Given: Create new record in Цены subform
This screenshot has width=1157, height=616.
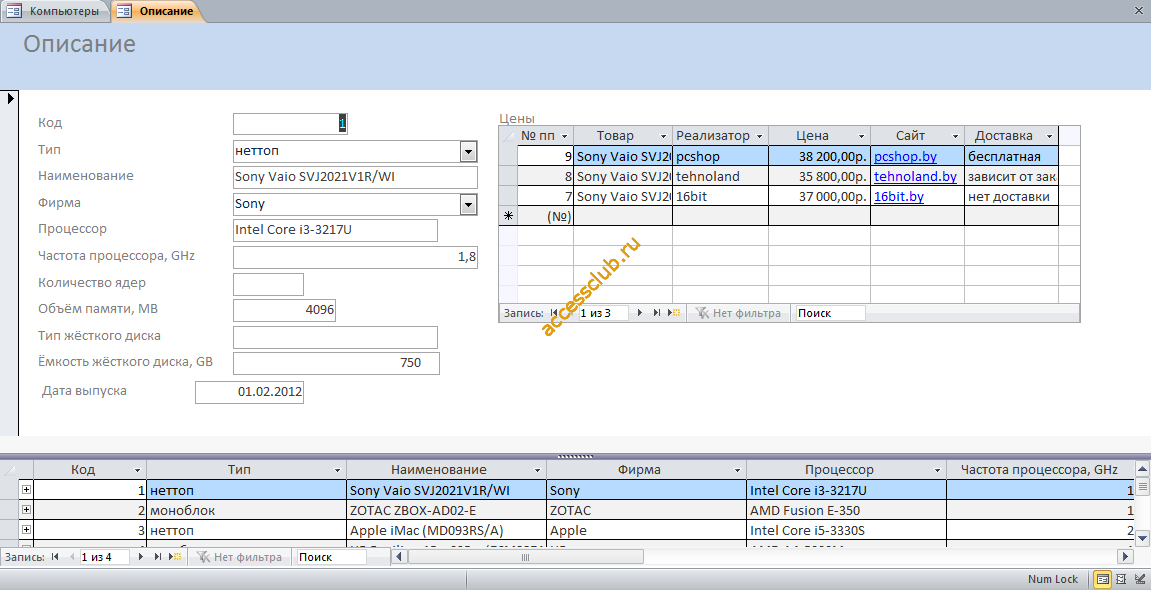Looking at the screenshot, I should click(674, 313).
